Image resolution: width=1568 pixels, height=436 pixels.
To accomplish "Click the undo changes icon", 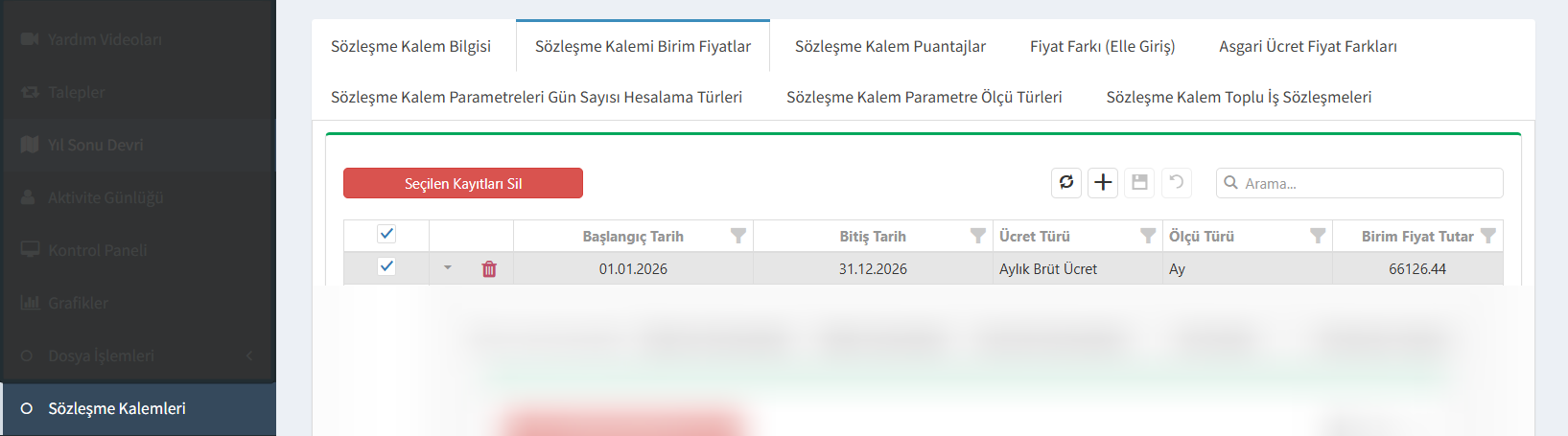I will tap(1177, 183).
